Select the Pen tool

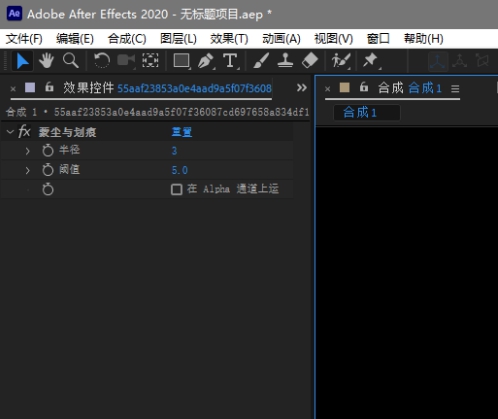[206, 61]
